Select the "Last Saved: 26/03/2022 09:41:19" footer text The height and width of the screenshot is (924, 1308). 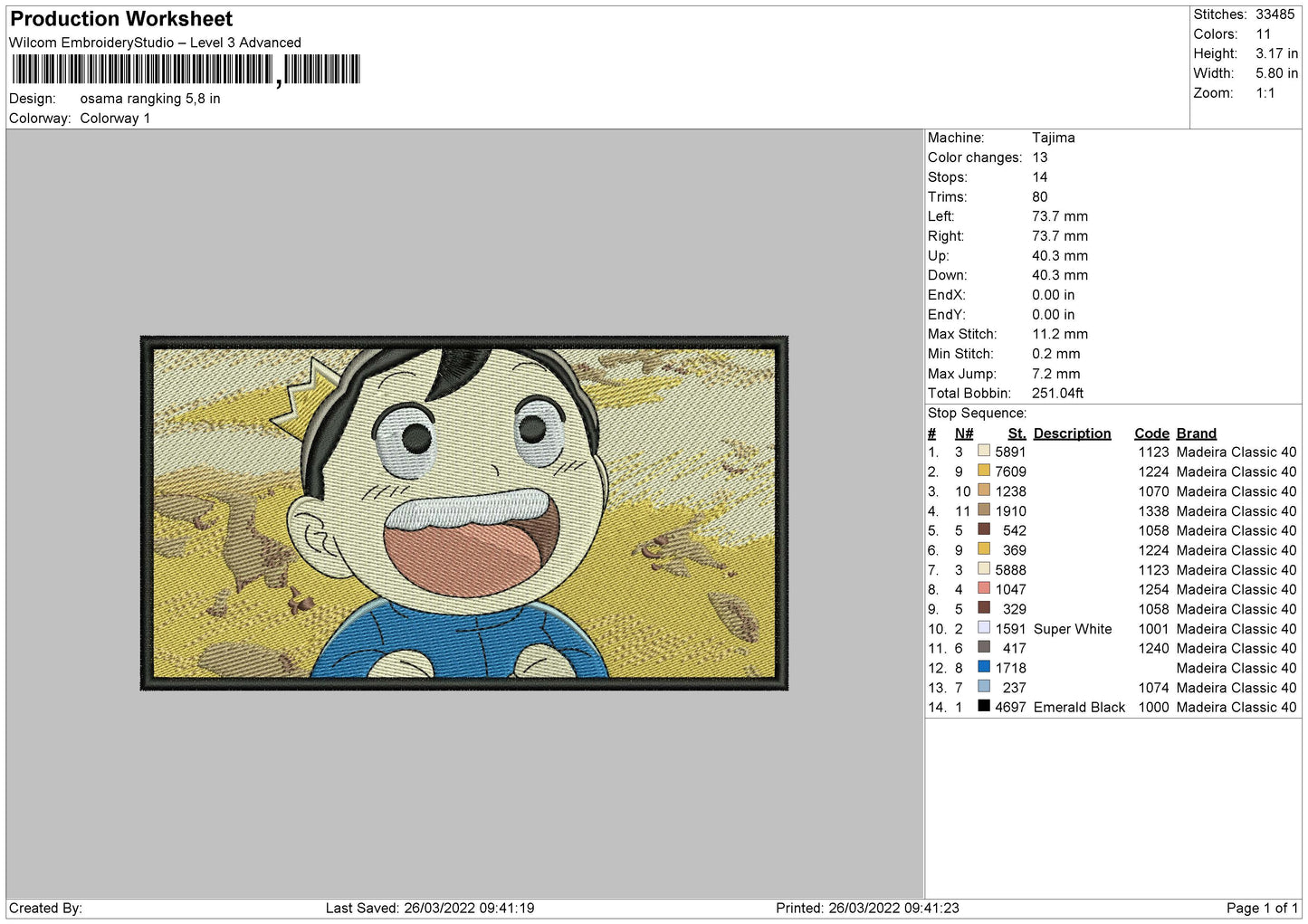(x=430, y=908)
